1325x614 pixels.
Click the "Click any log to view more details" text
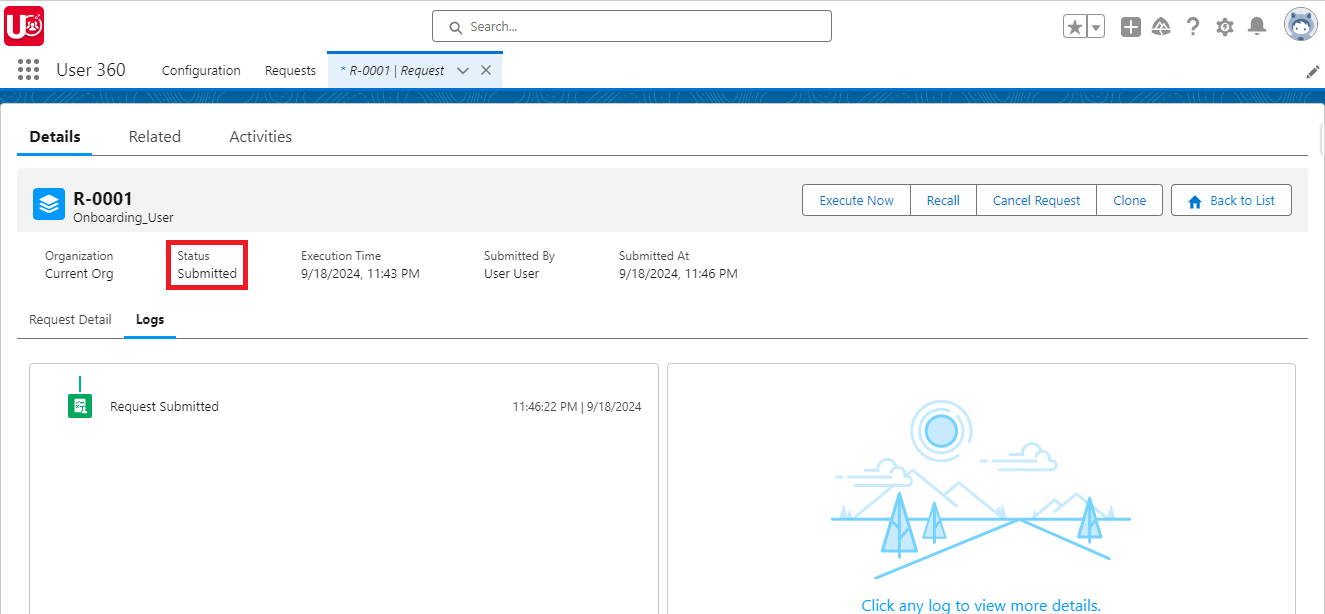(981, 605)
